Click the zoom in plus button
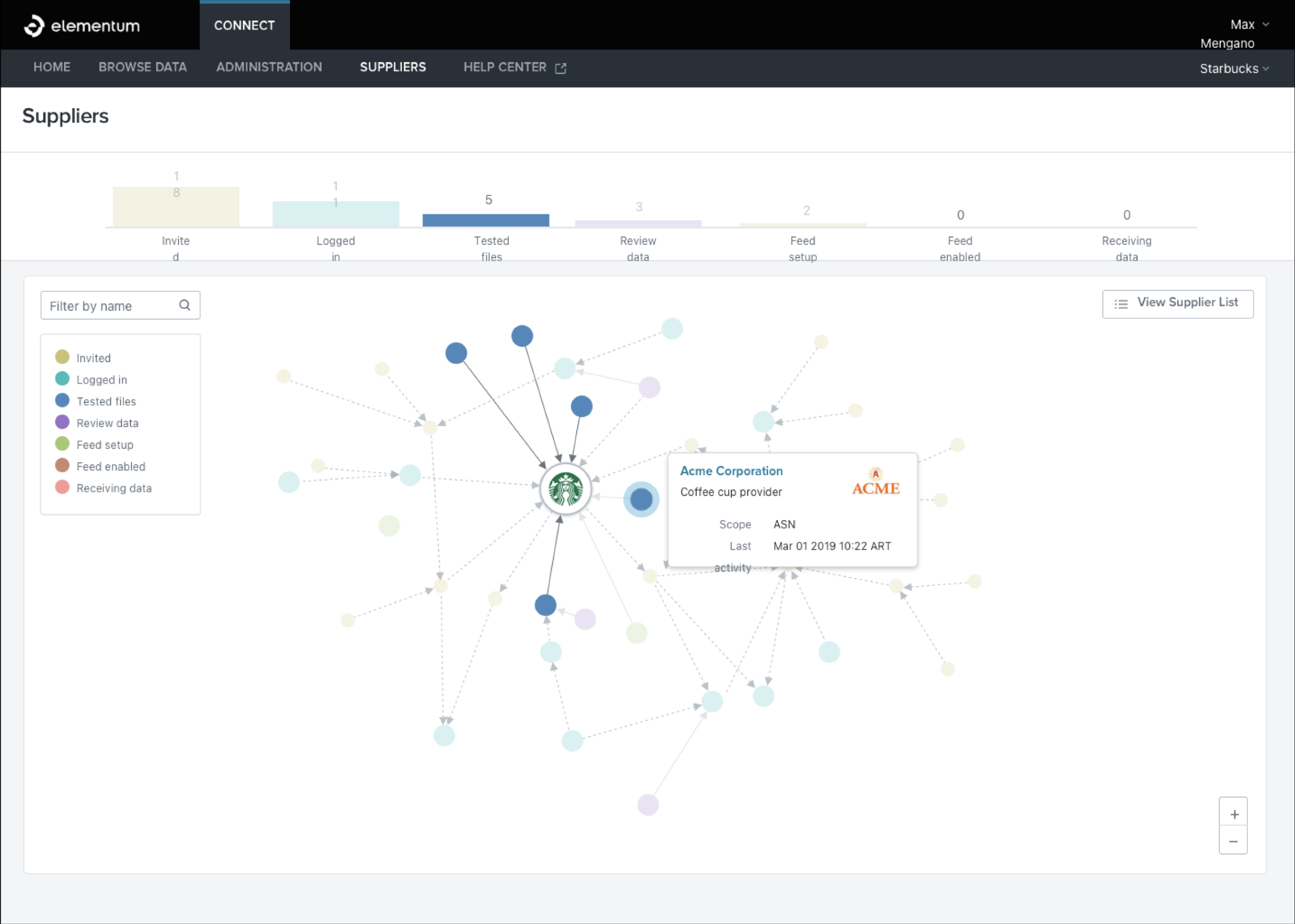1295x924 pixels. point(1233,813)
